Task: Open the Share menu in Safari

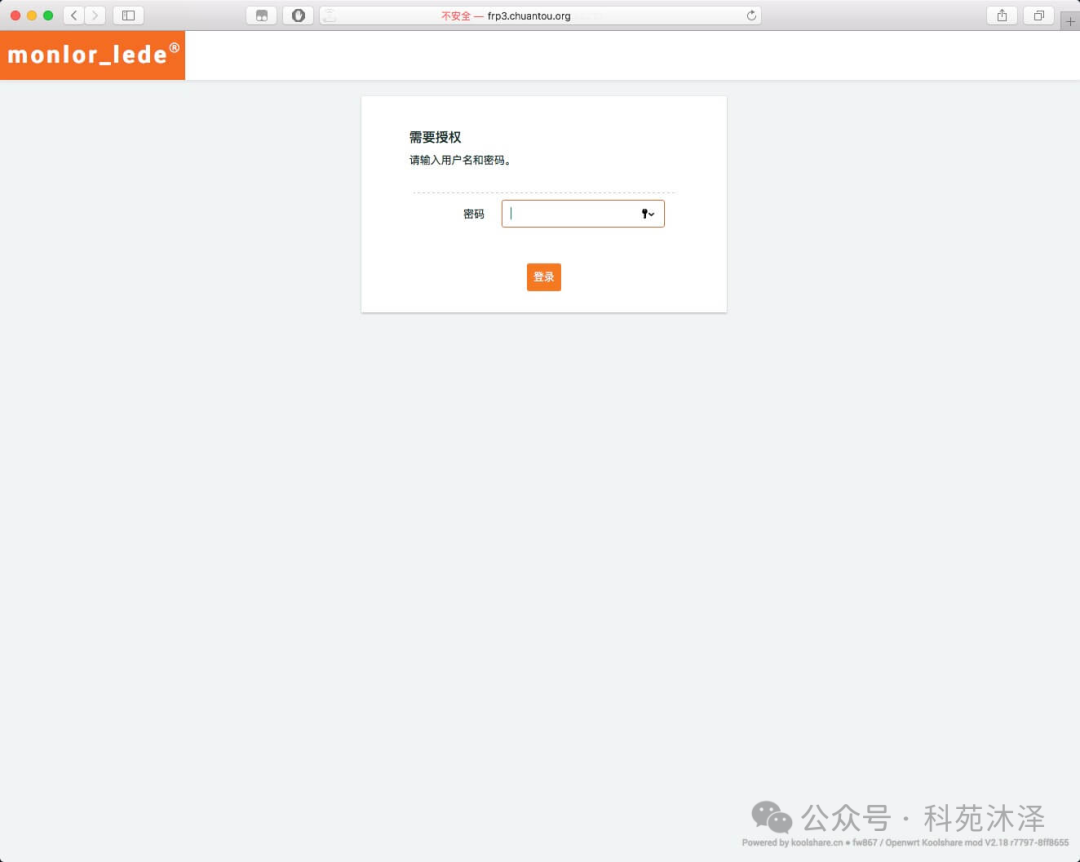Action: click(1001, 16)
